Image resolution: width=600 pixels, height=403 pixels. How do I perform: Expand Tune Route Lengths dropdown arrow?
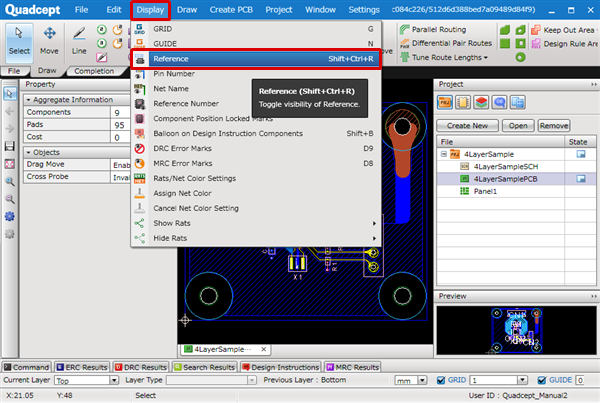tap(486, 58)
